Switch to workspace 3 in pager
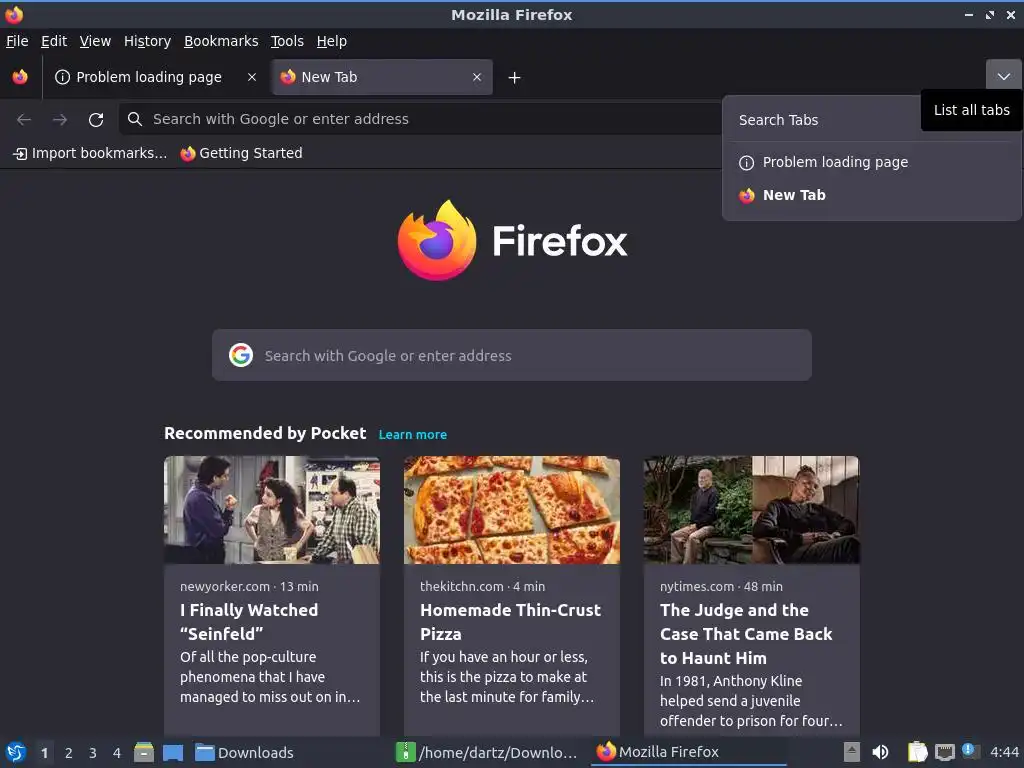 click(x=93, y=753)
